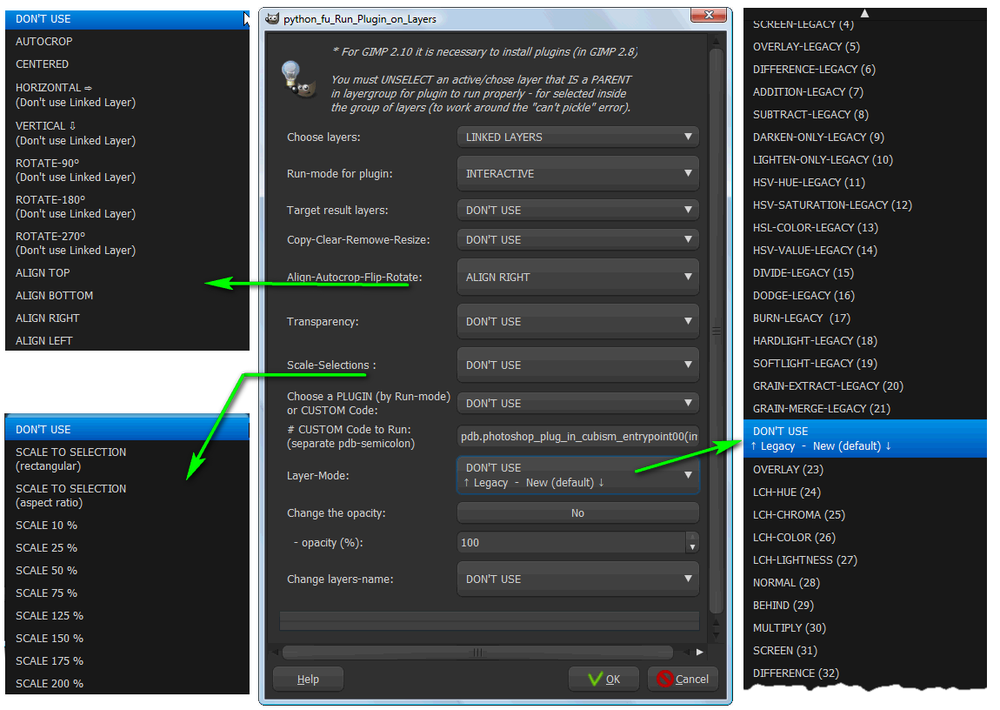Expand the Target result layers dropdown
1000x710 pixels.
(578, 210)
